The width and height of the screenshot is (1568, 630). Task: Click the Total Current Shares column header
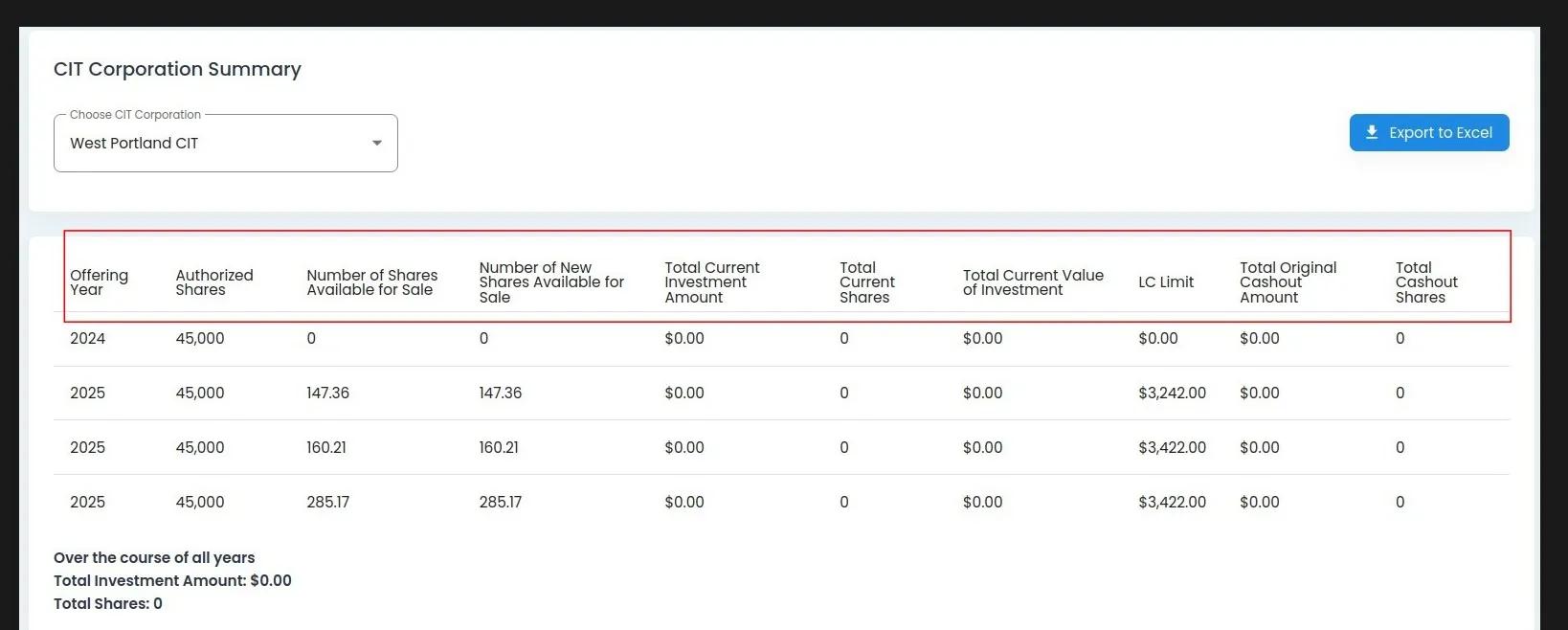pyautogui.click(x=866, y=282)
